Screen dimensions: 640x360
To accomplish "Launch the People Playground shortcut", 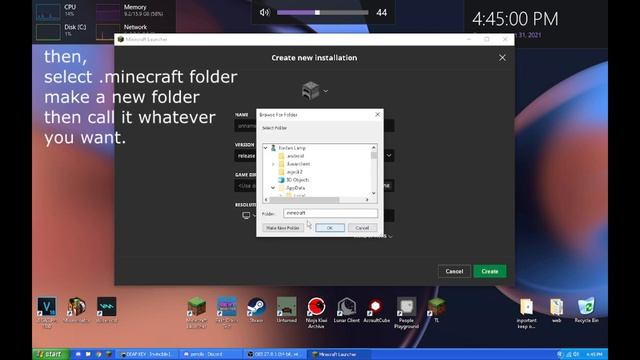I will (407, 312).
